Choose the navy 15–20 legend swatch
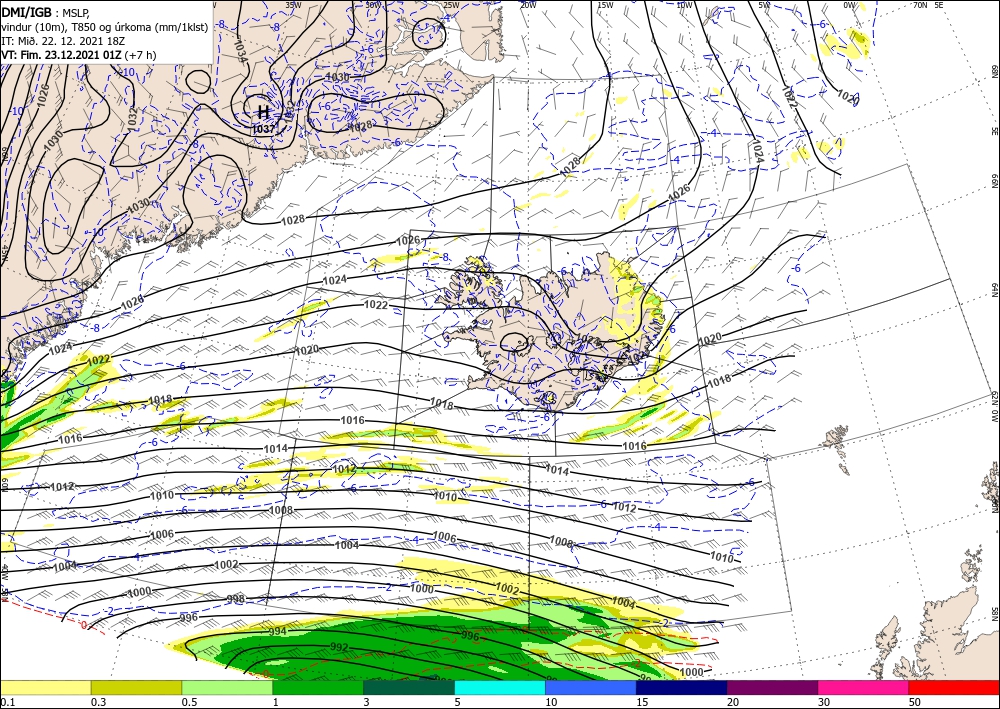Image resolution: width=1000 pixels, height=709 pixels. tap(682, 687)
